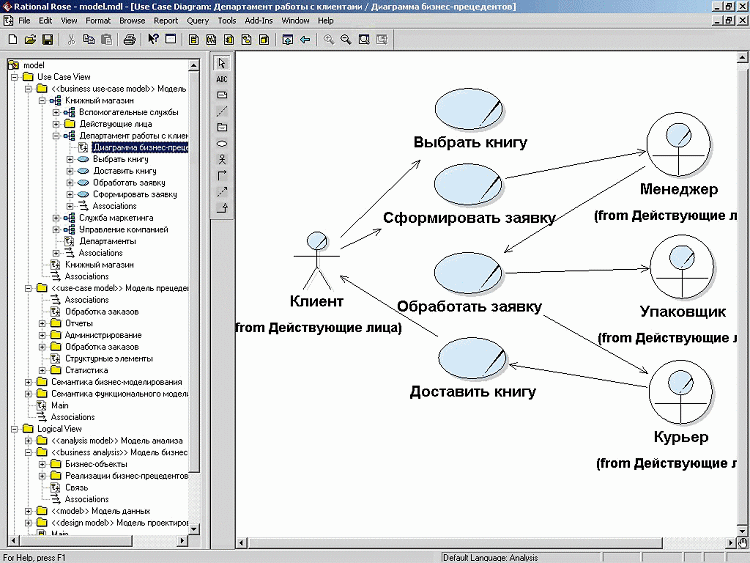This screenshot has height=563, width=750.
Task: Select Департаменты diagram in the browser tree
Action: pos(108,241)
